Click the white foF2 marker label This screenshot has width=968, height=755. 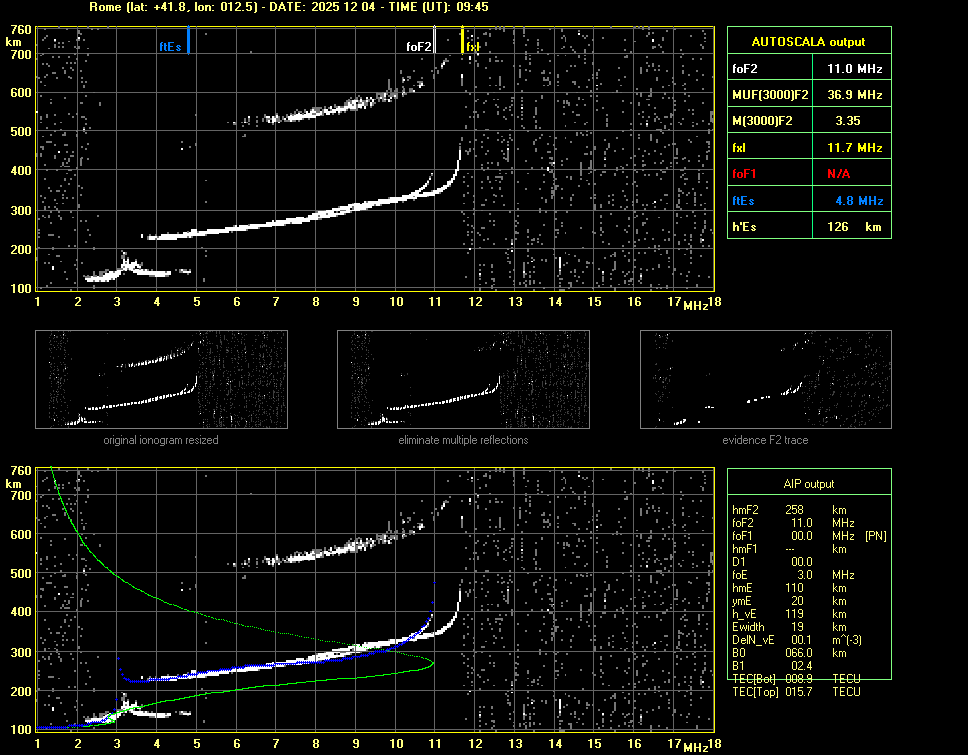tap(419, 47)
